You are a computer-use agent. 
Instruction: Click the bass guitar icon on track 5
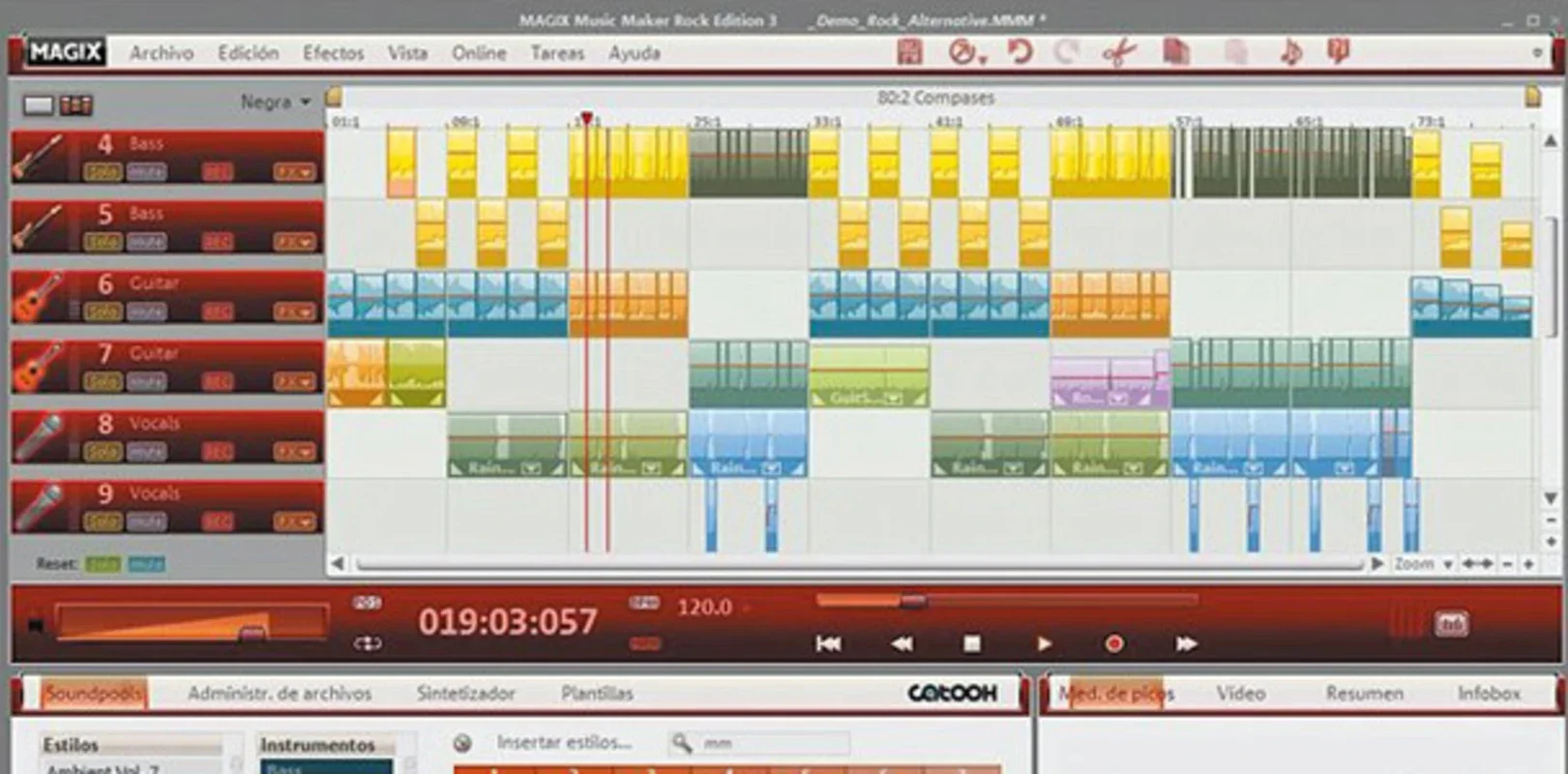click(39, 227)
